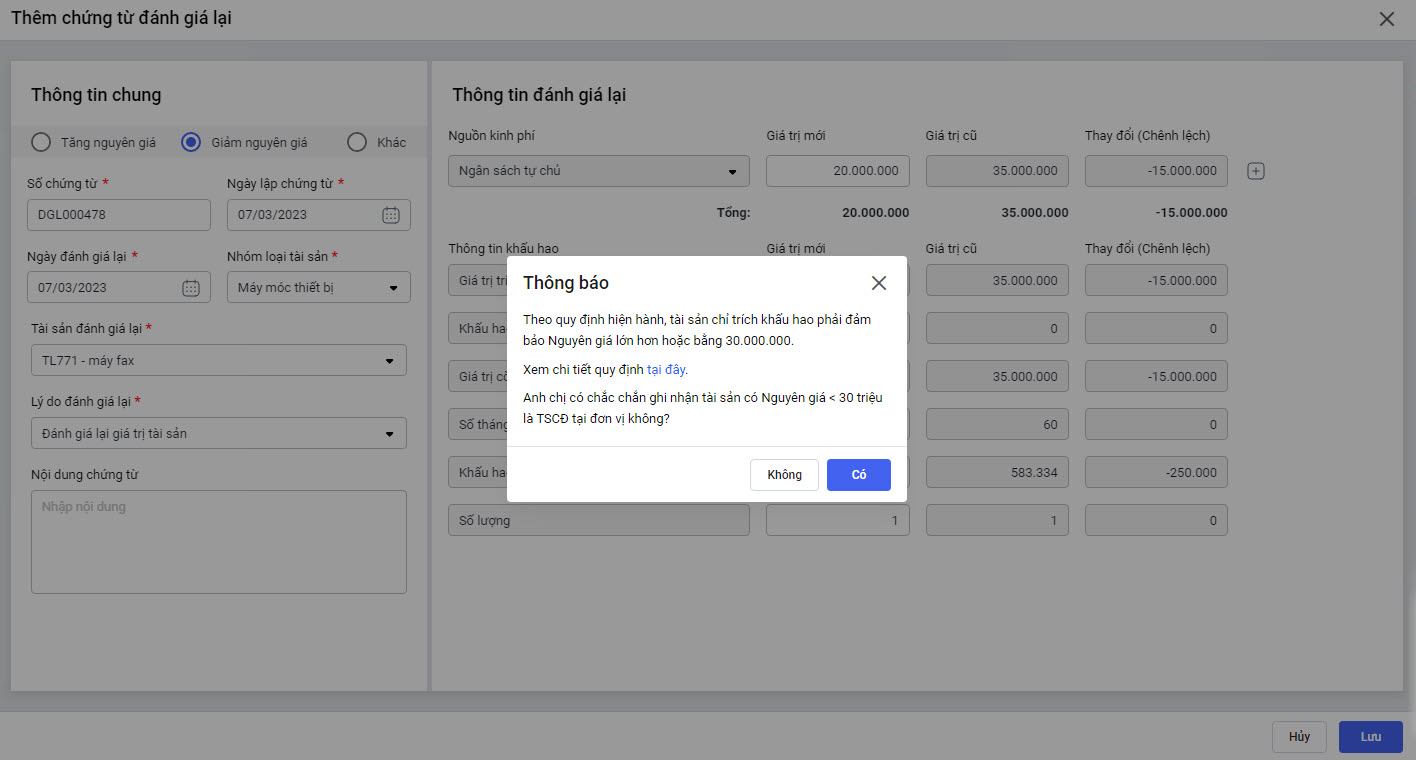1416x760 pixels.
Task: Select Khác radio option
Action: 357,142
